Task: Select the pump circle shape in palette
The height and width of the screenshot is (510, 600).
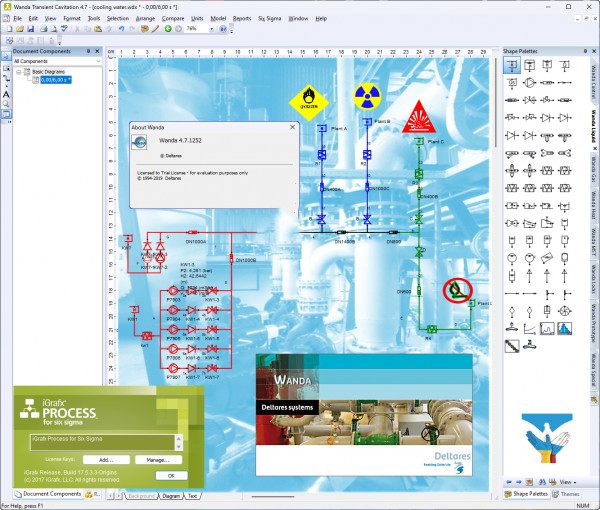Action: [x=530, y=82]
